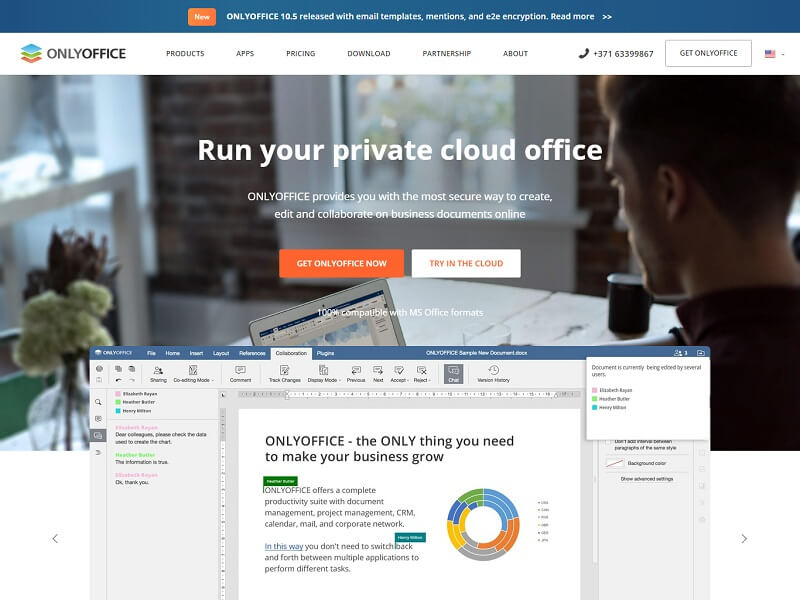This screenshot has height=600, width=800.
Task: Advance to the next slide with the right arrow
Action: click(x=744, y=539)
